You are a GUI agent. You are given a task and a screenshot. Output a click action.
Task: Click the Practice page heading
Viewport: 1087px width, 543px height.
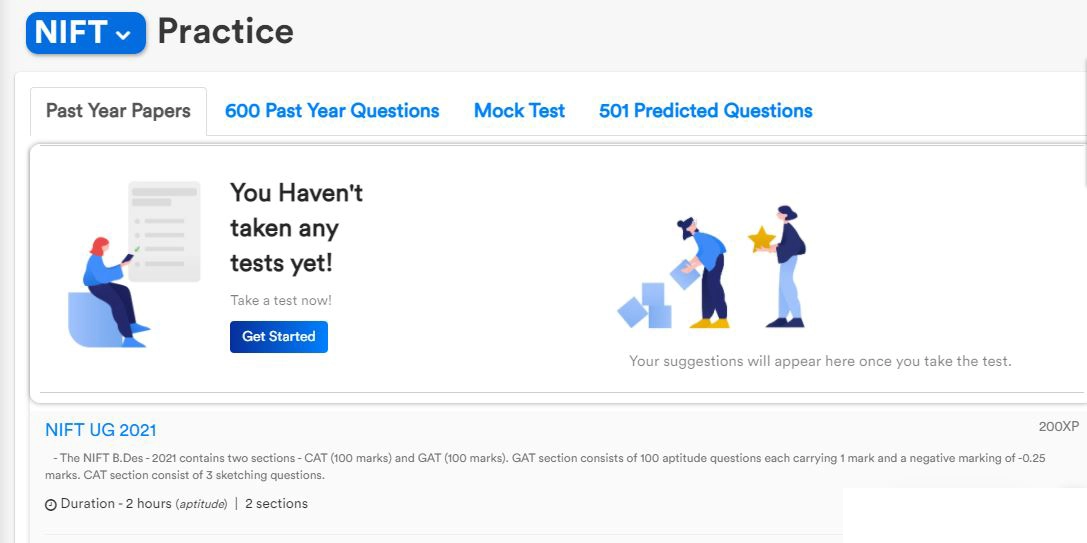pyautogui.click(x=225, y=32)
